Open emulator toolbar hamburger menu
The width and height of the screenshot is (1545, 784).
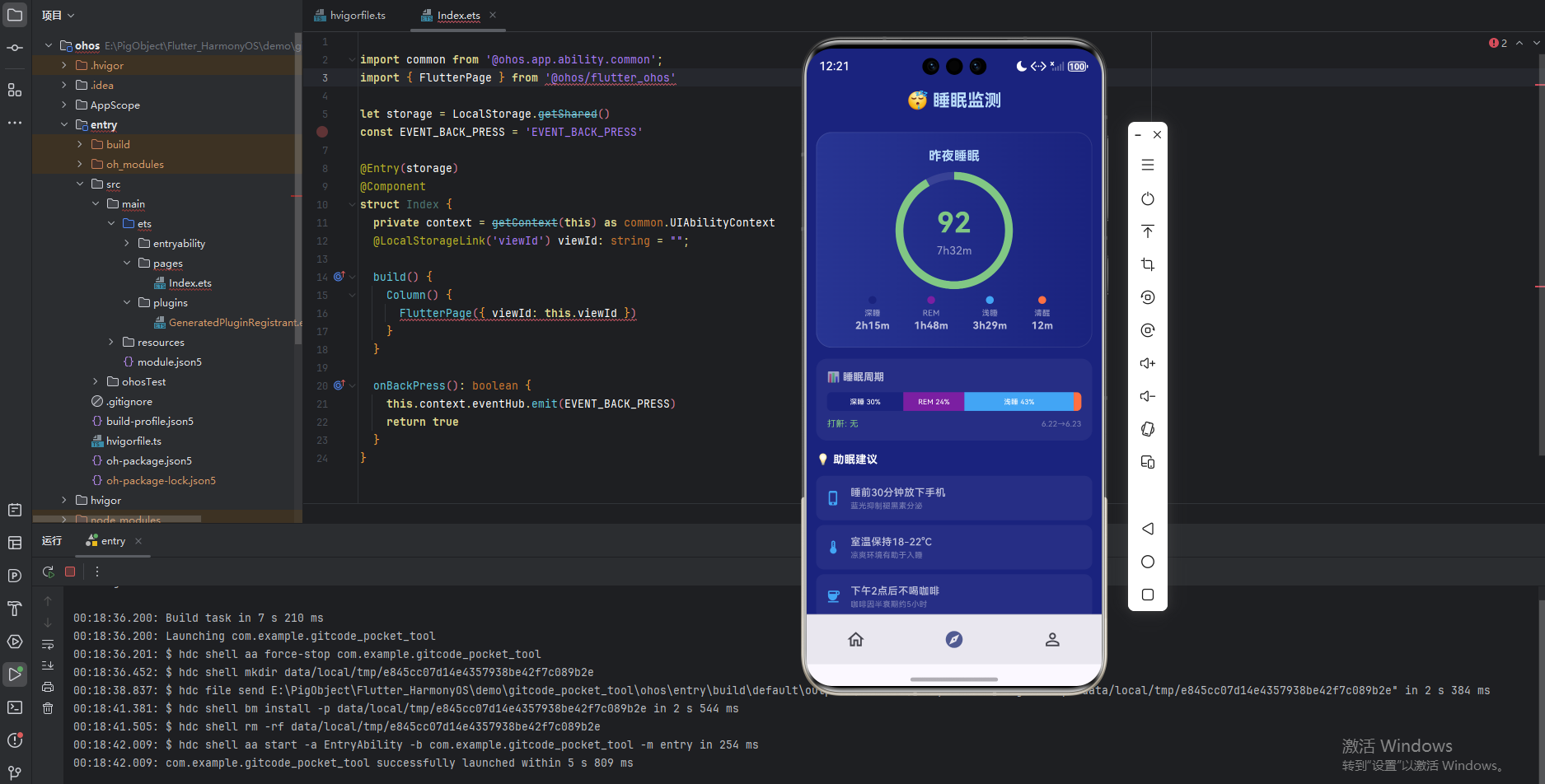[x=1148, y=165]
